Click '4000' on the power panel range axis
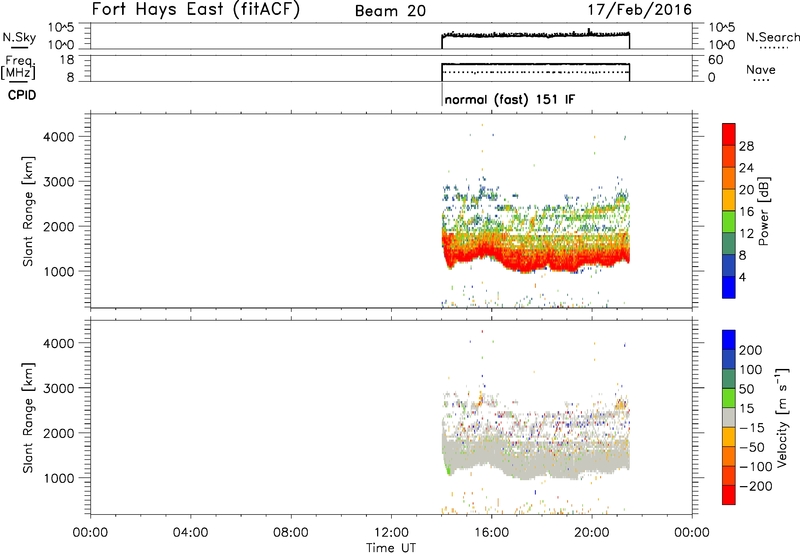 59,137
